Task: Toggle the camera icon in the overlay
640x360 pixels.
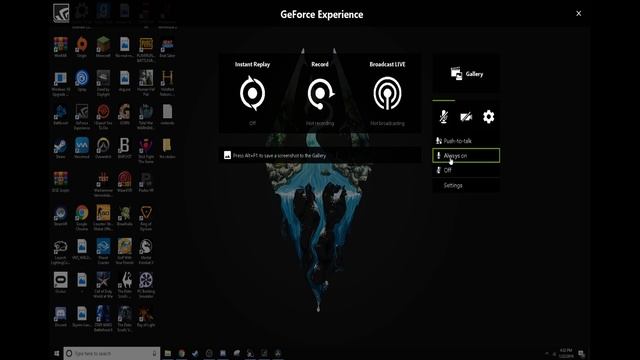Action: tap(466, 117)
